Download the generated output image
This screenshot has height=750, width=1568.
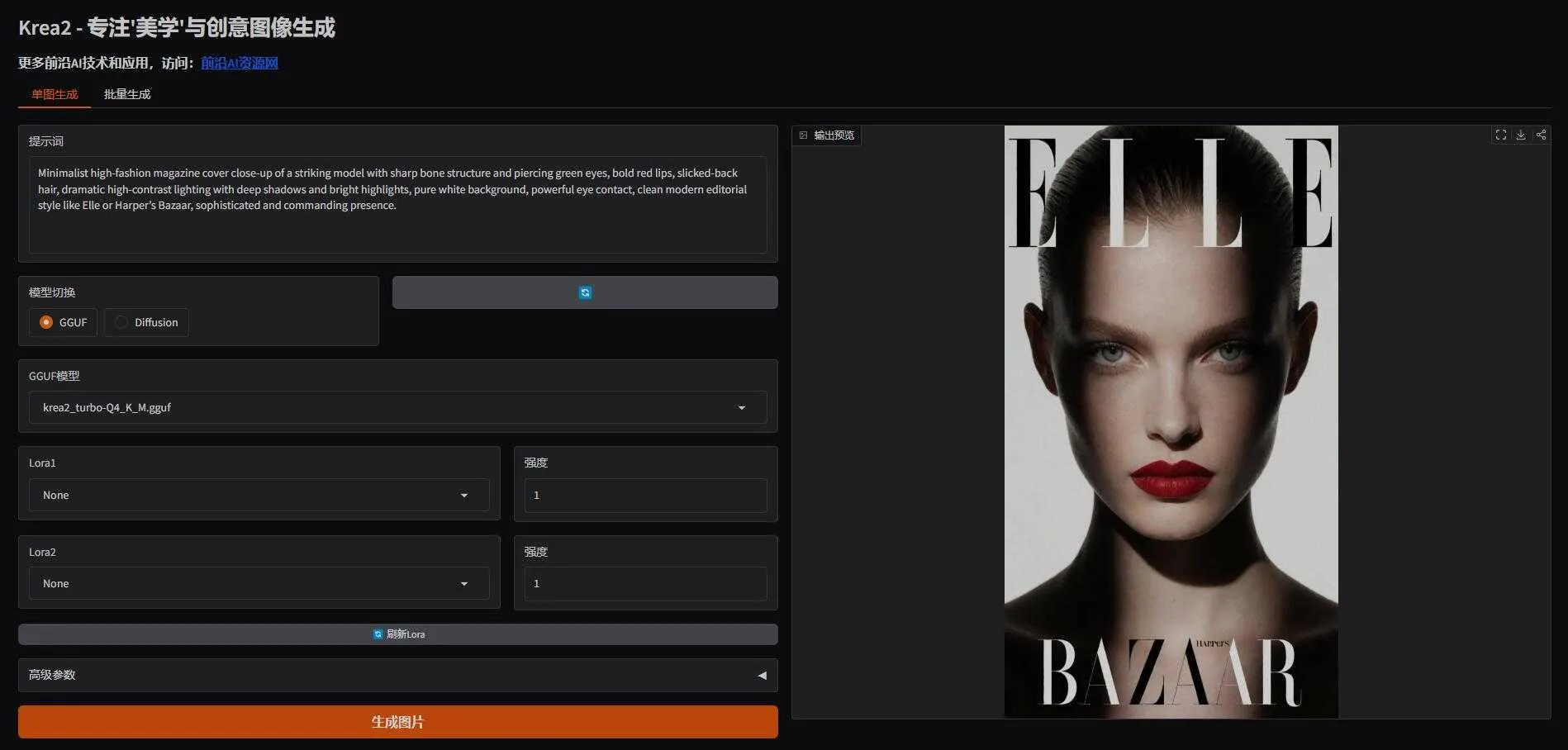point(1521,135)
